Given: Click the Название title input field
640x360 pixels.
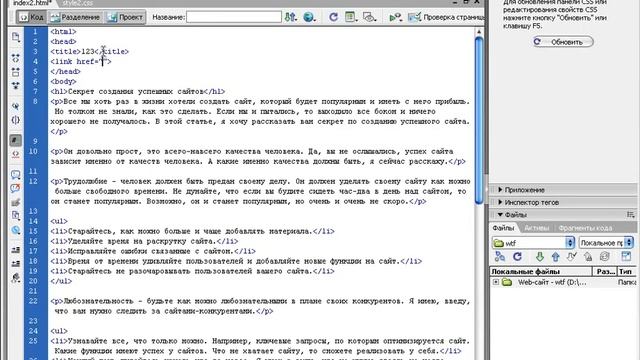Looking at the screenshot, I should pos(233,17).
